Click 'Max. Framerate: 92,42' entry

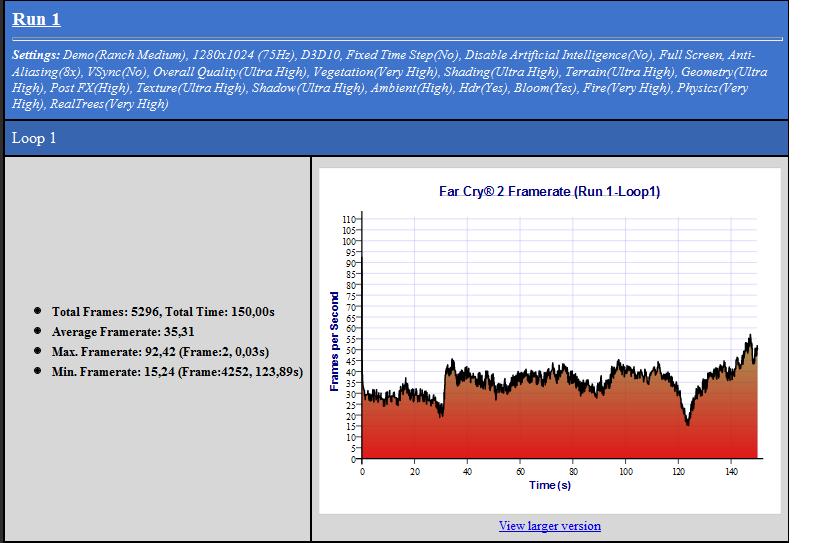point(160,352)
